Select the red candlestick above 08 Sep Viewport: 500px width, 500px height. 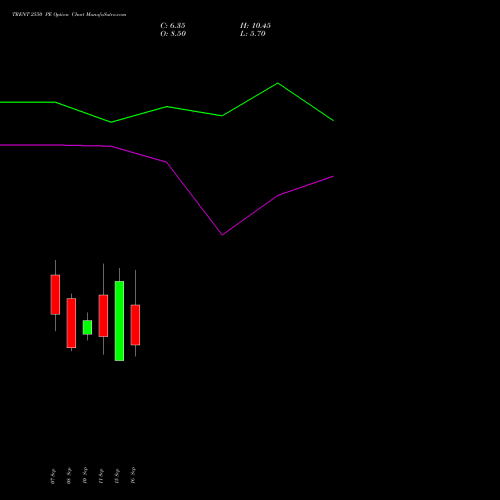(x=71, y=323)
